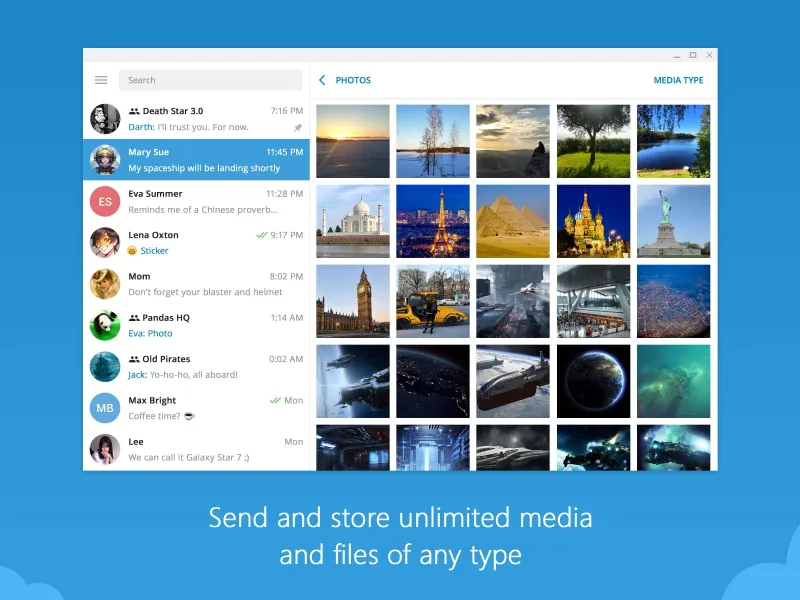Click the 'Sticker' link text
The width and height of the screenshot is (800, 600).
[154, 251]
